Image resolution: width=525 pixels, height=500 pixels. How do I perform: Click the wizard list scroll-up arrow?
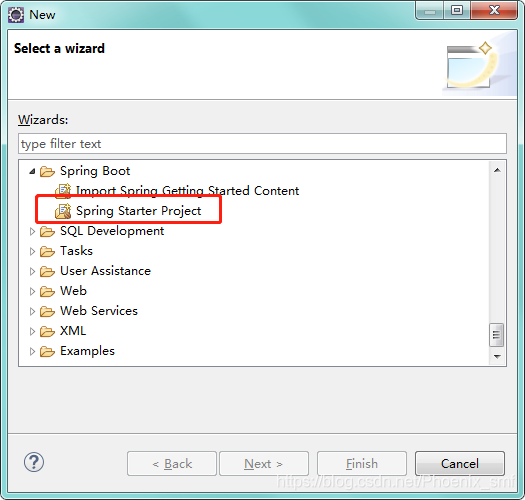497,170
